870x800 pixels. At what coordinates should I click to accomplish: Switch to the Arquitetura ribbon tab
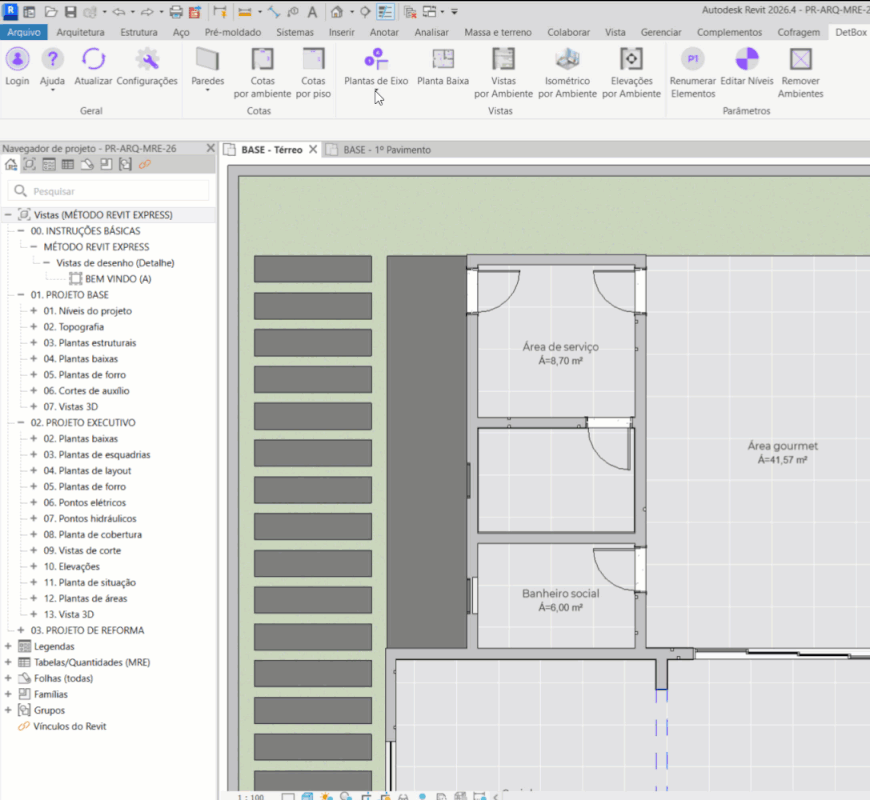[x=80, y=32]
